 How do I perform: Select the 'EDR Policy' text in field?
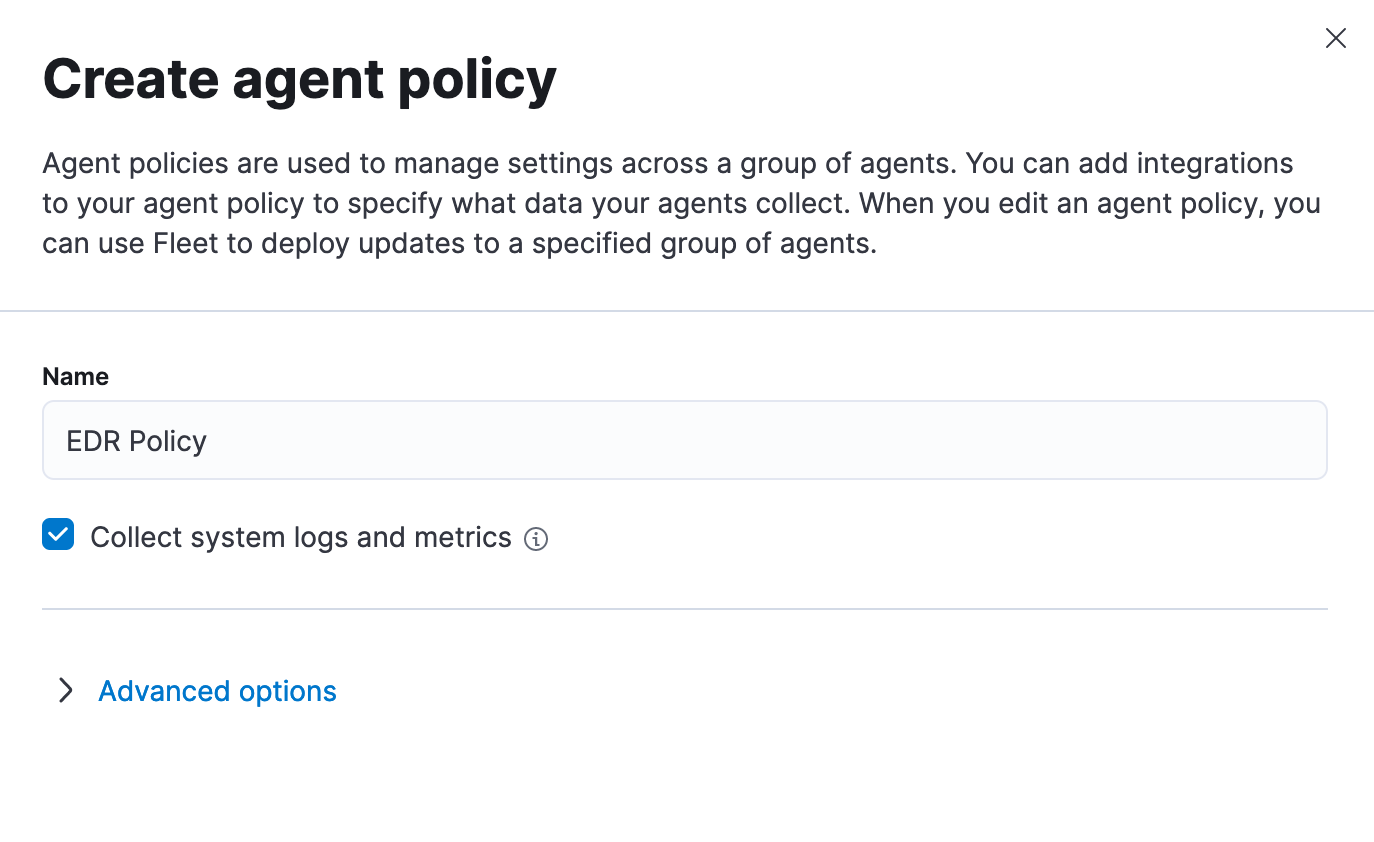[136, 441]
